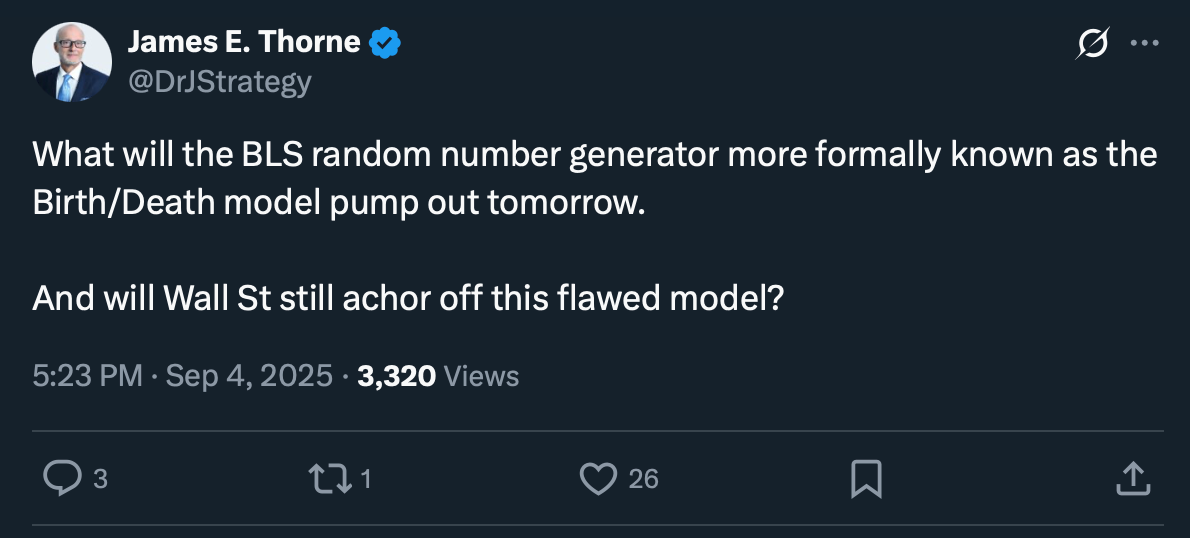Viewport: 1190px width, 538px height.
Task: Click the Grok icon on the post
Action: coord(1092,43)
